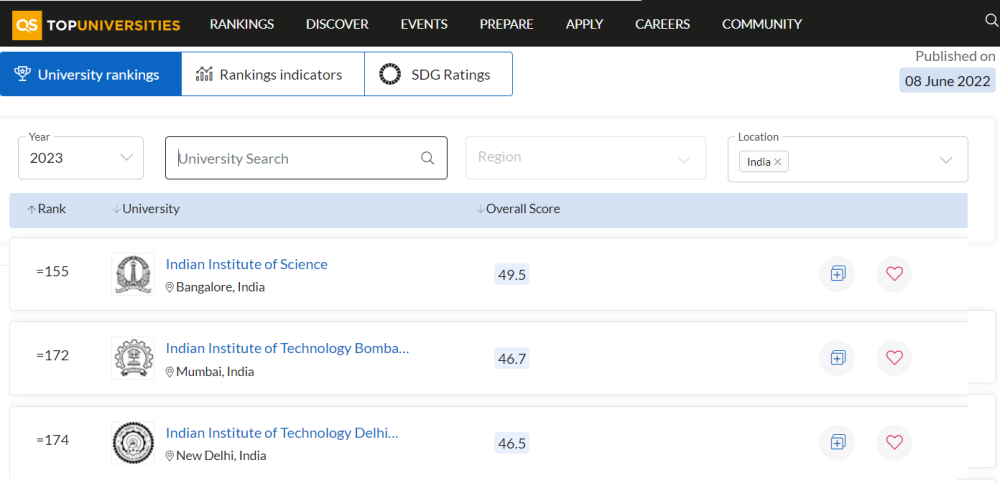Click the QS TopUniversities logo
This screenshot has width=1000, height=483.
pyautogui.click(x=96, y=25)
